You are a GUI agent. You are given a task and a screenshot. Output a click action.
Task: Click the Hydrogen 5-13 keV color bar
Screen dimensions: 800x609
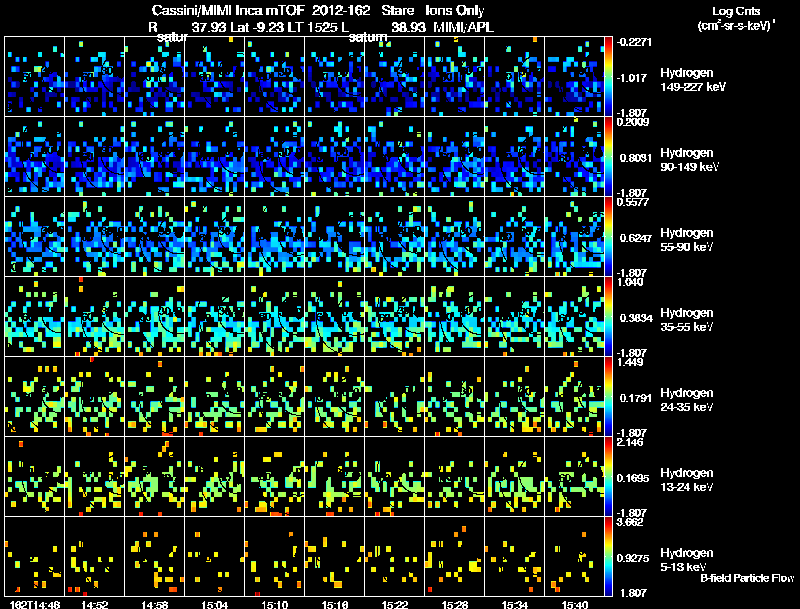pyautogui.click(x=608, y=556)
